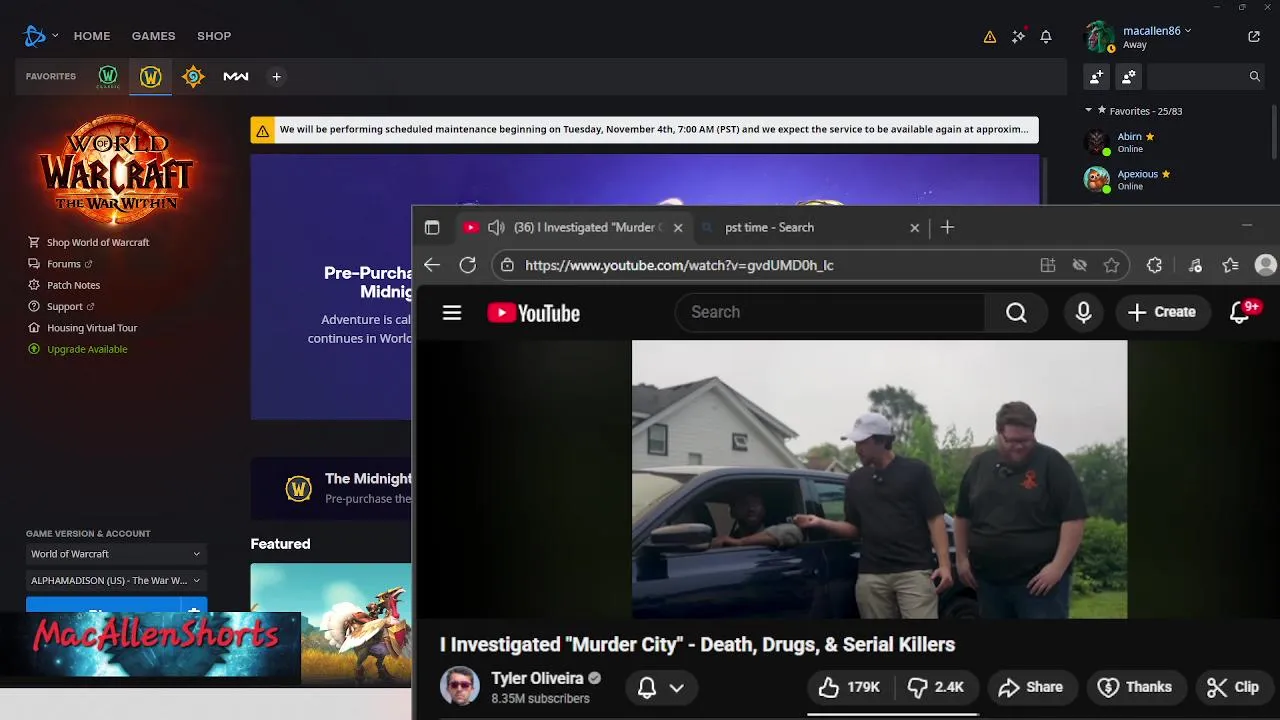Expand subscription notification options chevron
The image size is (1280, 720).
point(677,687)
